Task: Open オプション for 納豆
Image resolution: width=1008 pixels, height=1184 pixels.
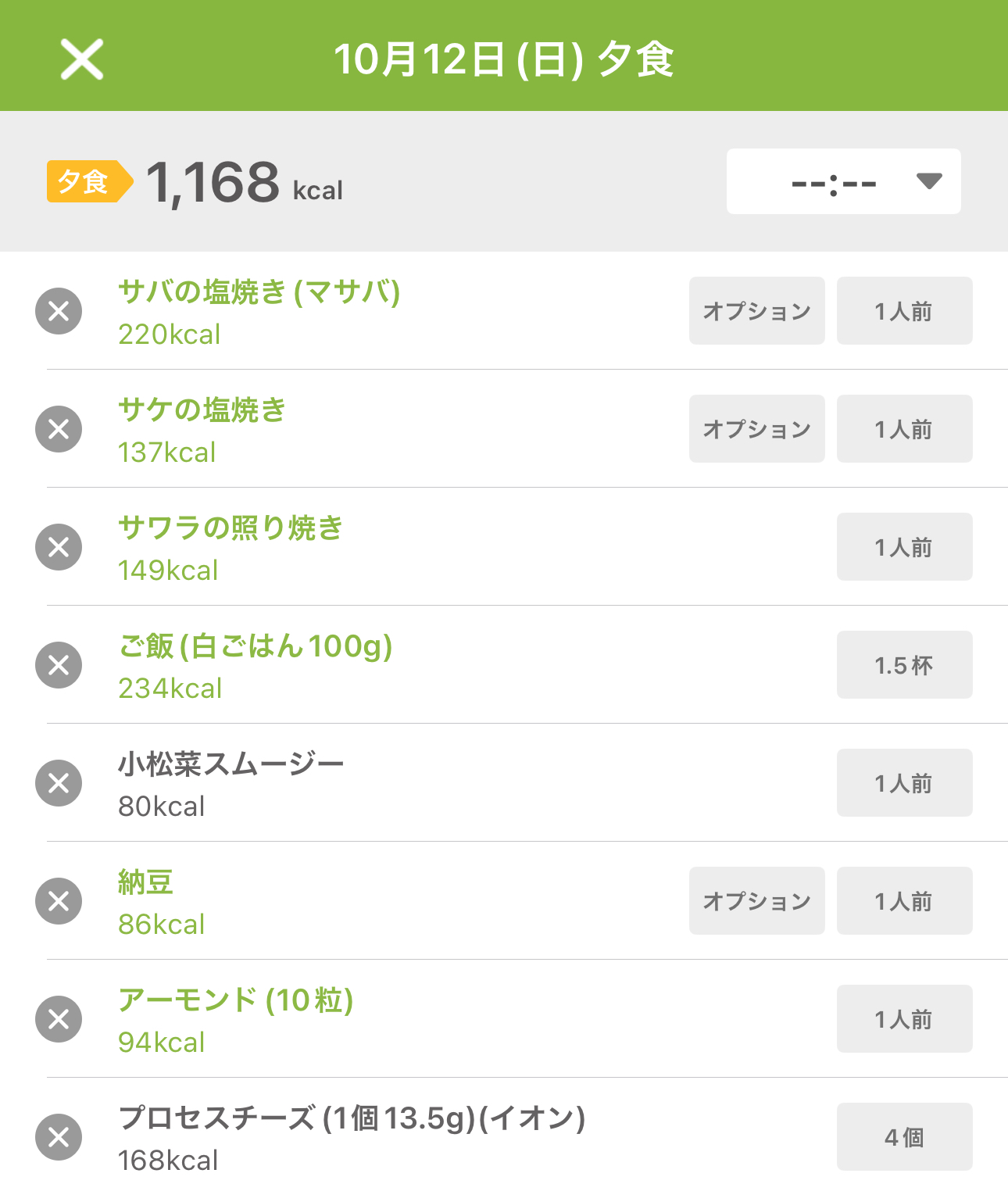Action: [x=756, y=901]
